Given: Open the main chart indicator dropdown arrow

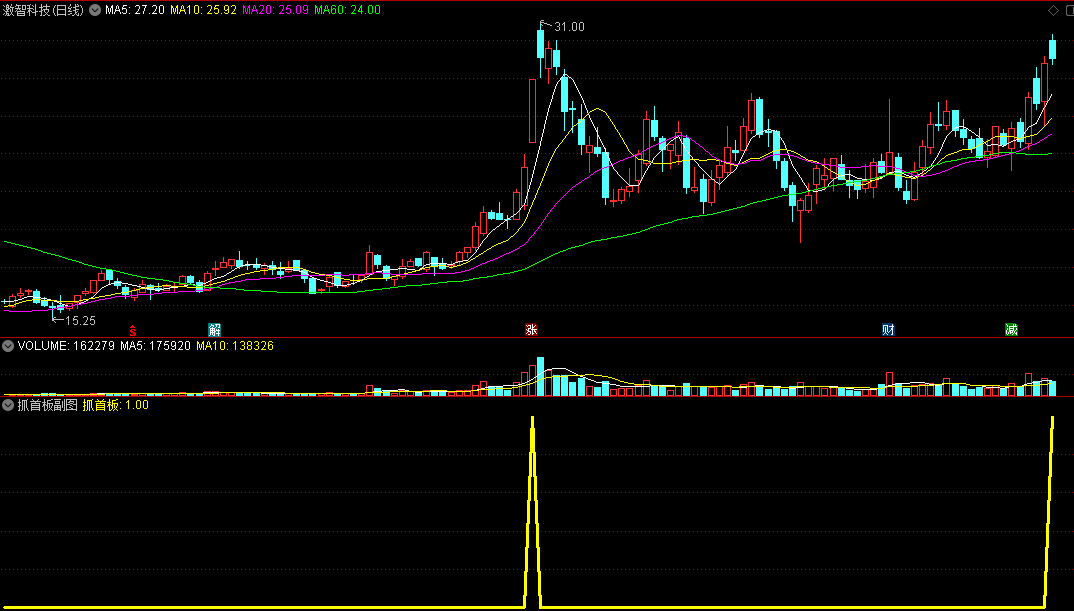Looking at the screenshot, I should click(x=95, y=10).
